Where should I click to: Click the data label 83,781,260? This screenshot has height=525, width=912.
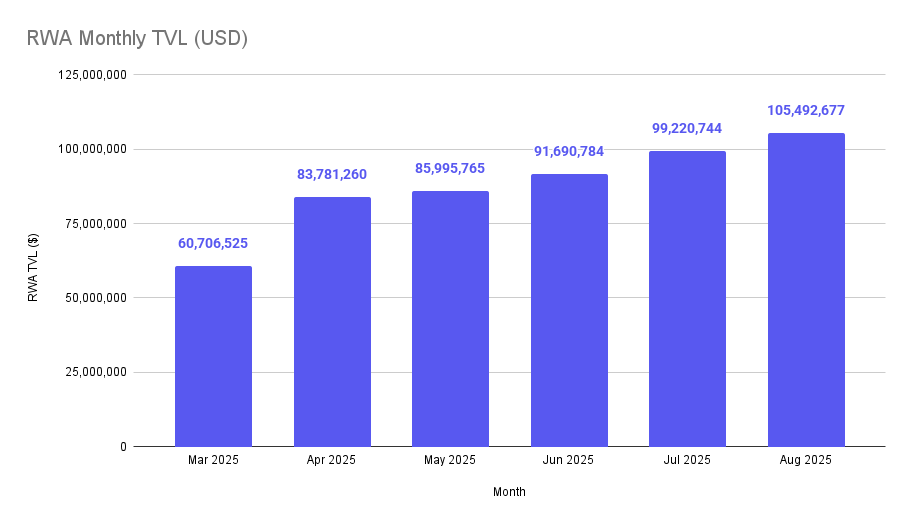click(332, 174)
